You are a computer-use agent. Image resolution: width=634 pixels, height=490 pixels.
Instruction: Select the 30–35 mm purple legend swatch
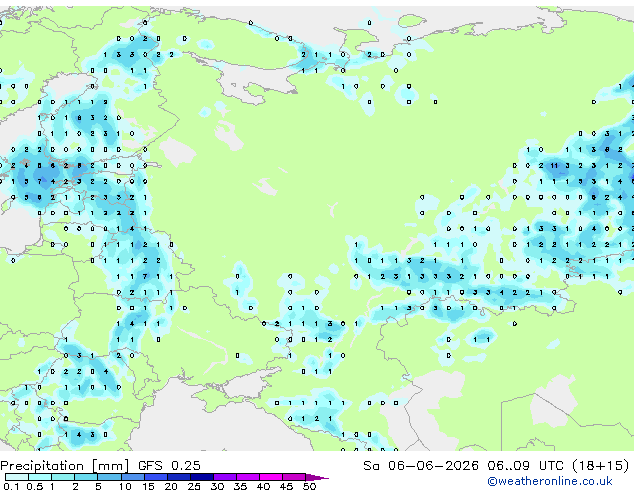point(225,477)
